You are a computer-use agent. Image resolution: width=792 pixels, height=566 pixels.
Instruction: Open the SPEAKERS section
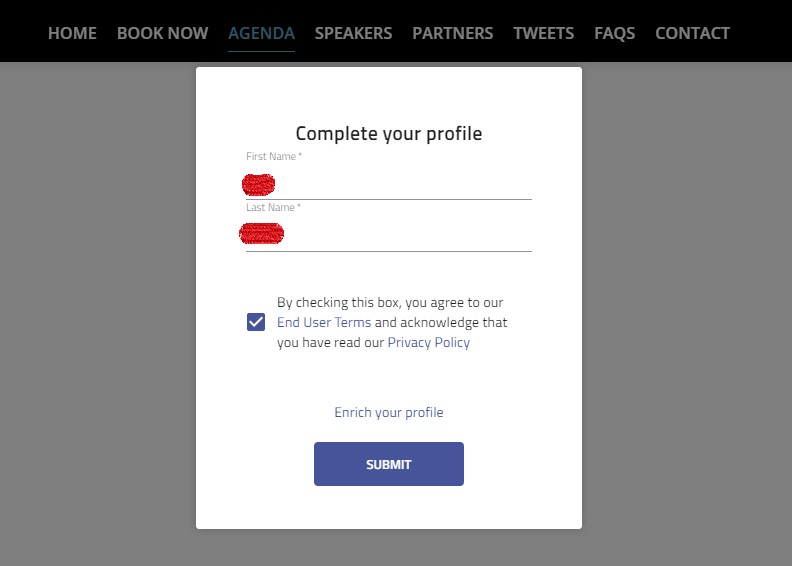click(x=353, y=33)
